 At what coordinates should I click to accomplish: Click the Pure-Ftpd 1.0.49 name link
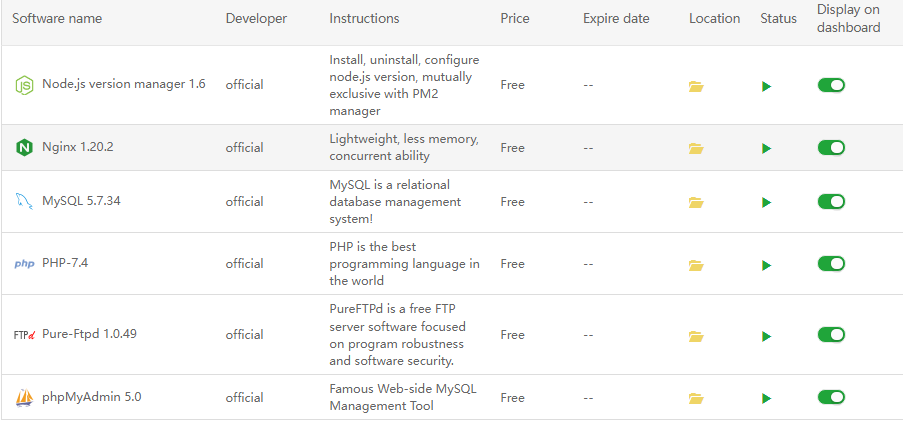click(89, 334)
